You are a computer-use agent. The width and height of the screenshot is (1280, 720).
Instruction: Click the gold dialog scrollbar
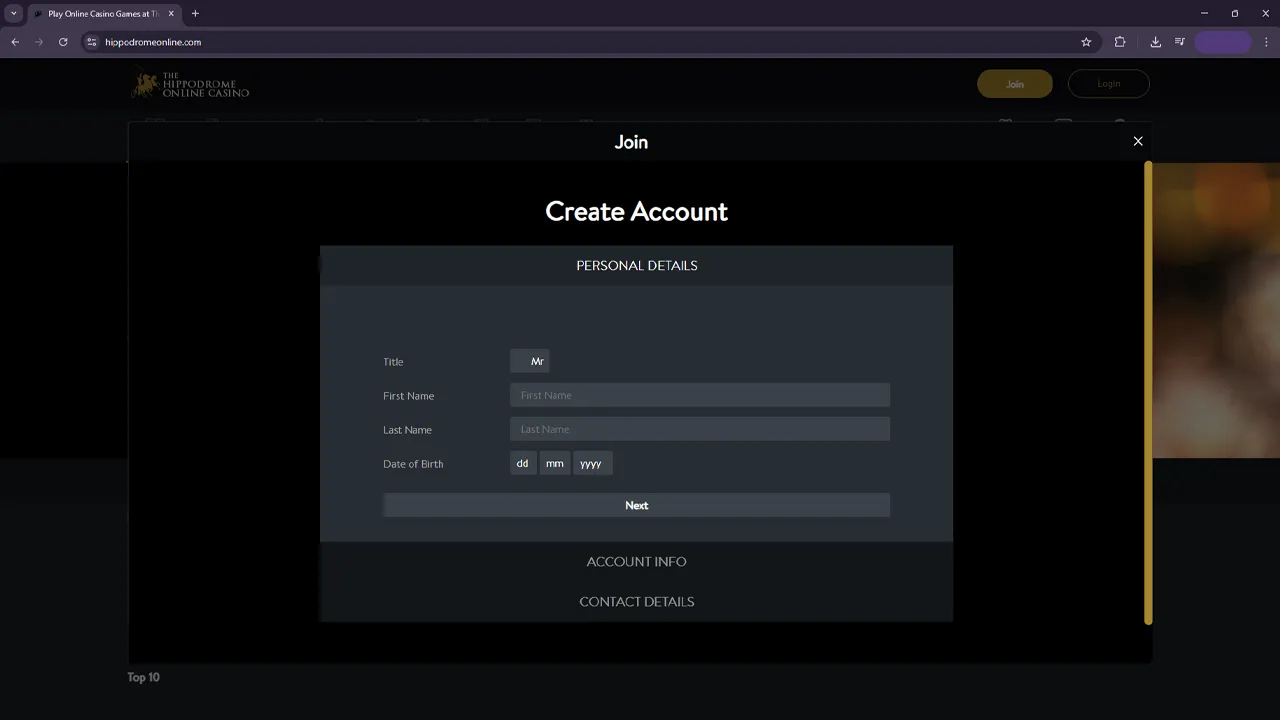click(x=1148, y=392)
